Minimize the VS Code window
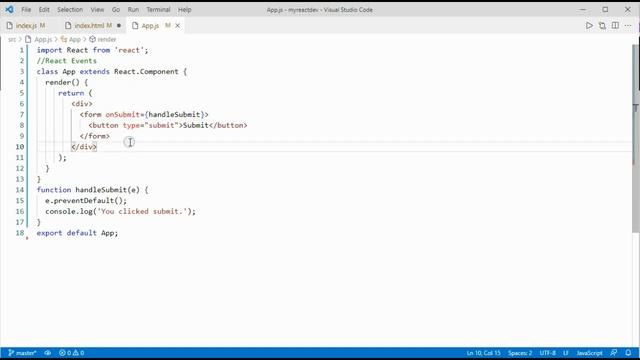Viewport: 640px width, 360px height. 583,9
